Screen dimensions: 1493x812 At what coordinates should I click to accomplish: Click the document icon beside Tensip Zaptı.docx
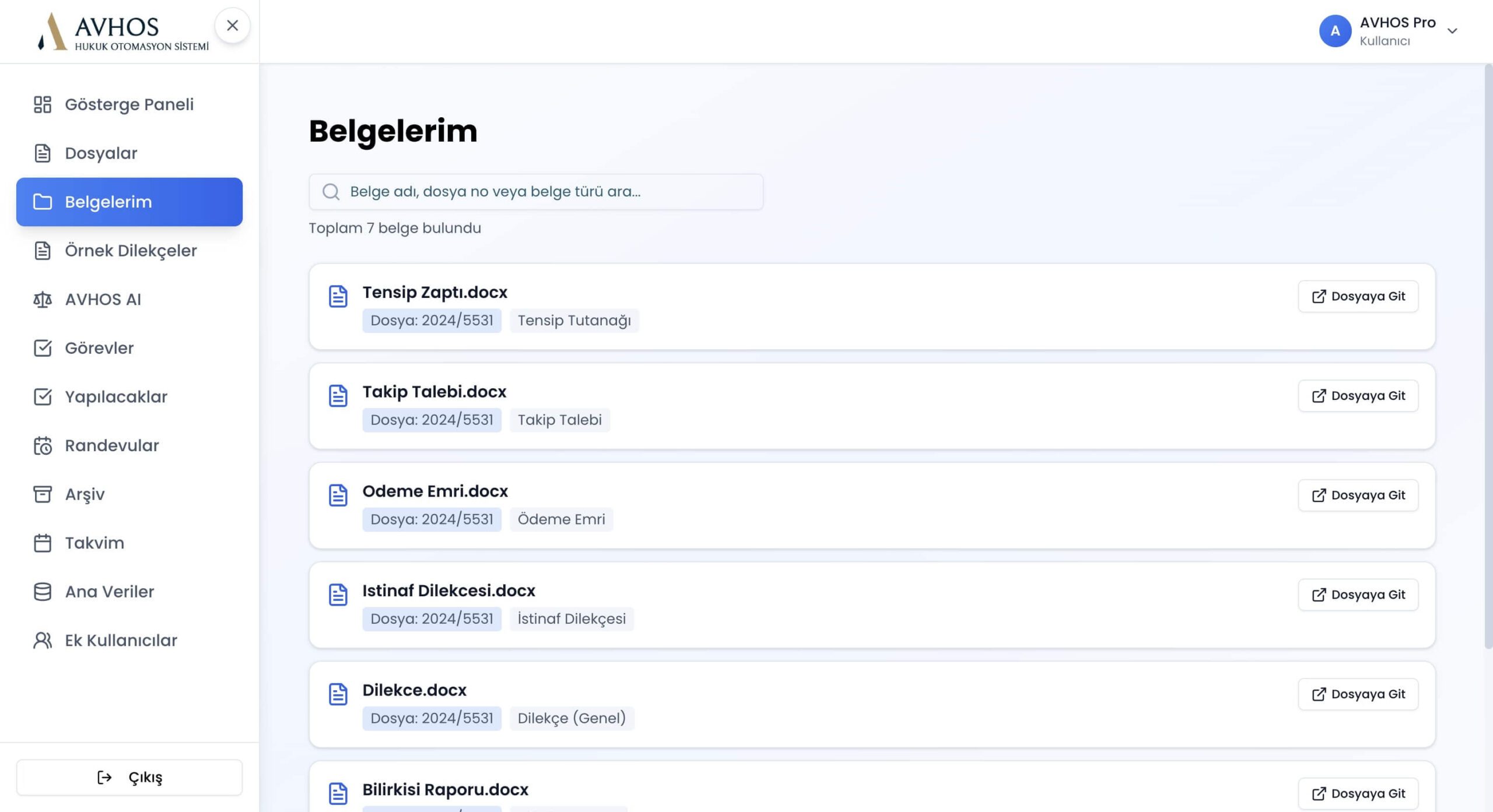coord(338,296)
